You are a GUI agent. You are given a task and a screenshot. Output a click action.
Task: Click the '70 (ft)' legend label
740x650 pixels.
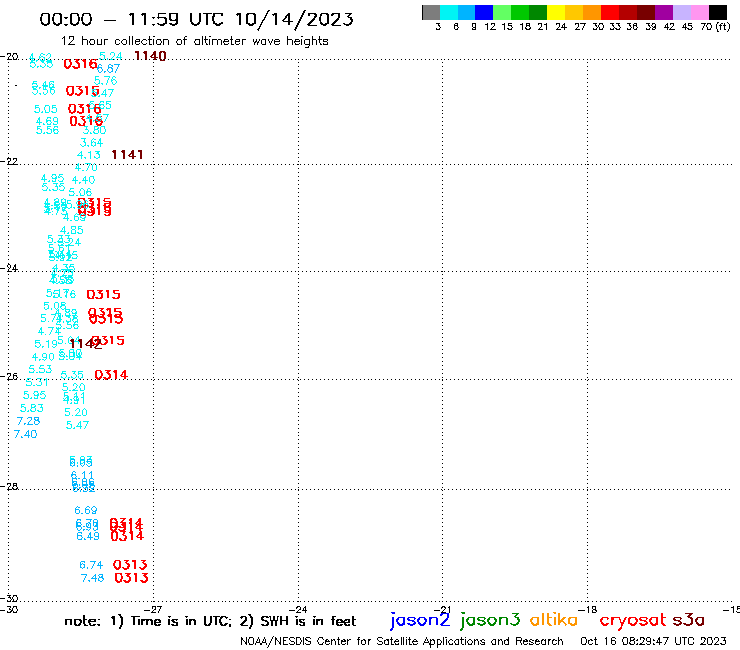point(715,27)
